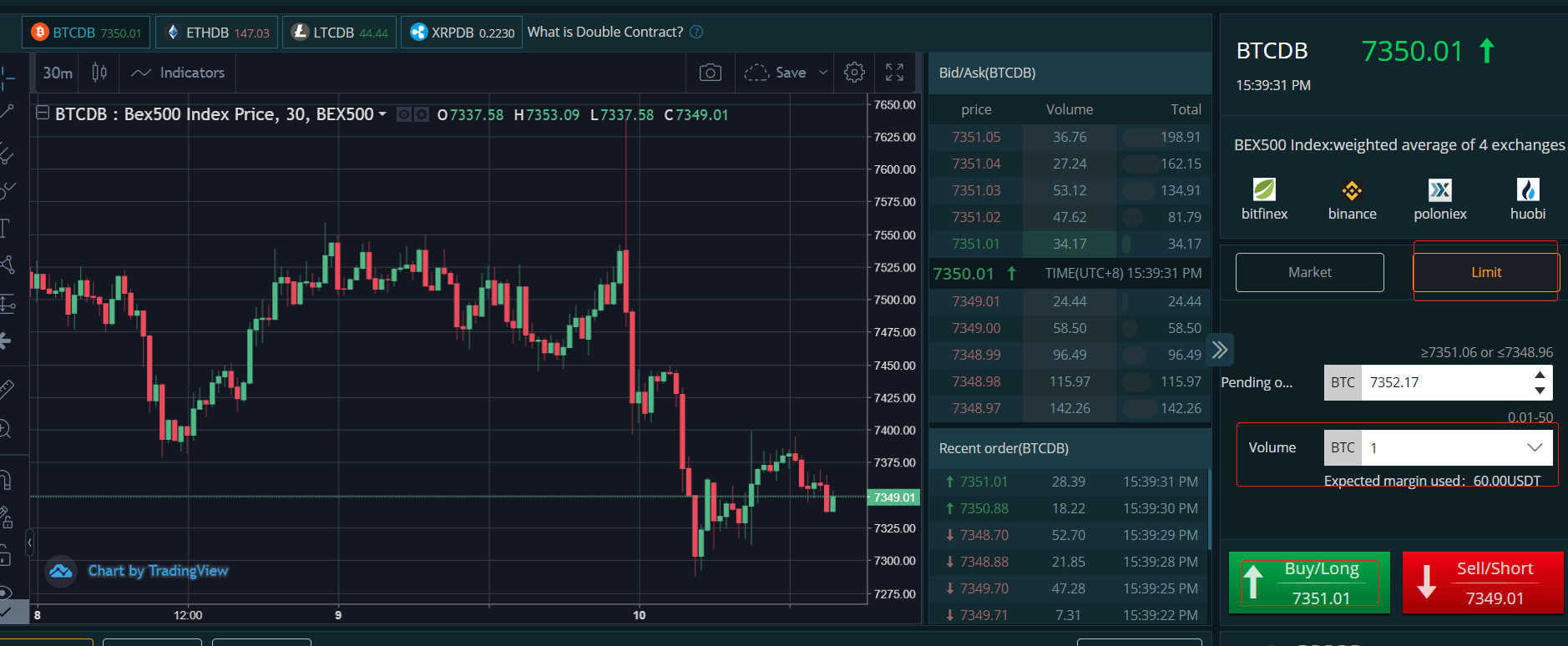
Task: Click the Sell/Short 7349.01 button
Action: 1483,583
